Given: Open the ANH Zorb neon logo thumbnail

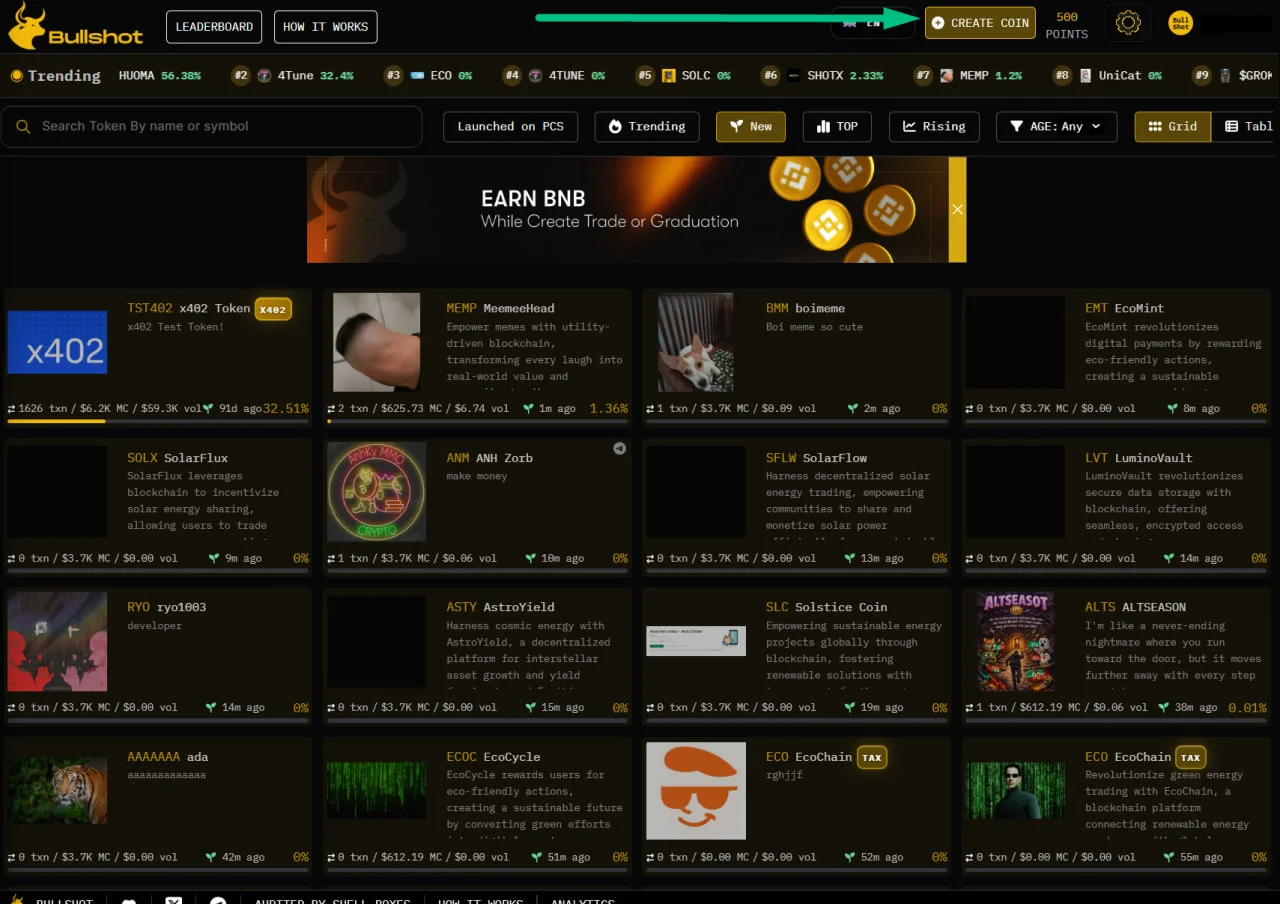Looking at the screenshot, I should 377,492.
